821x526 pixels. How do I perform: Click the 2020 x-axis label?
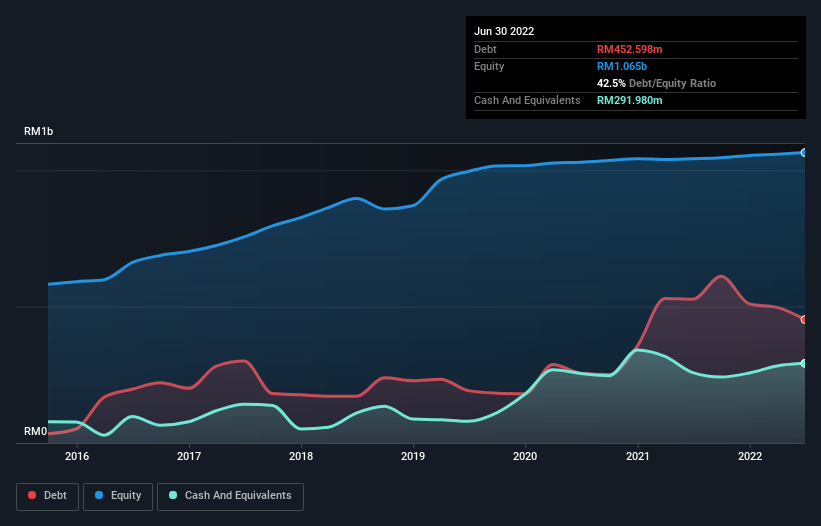click(525, 456)
